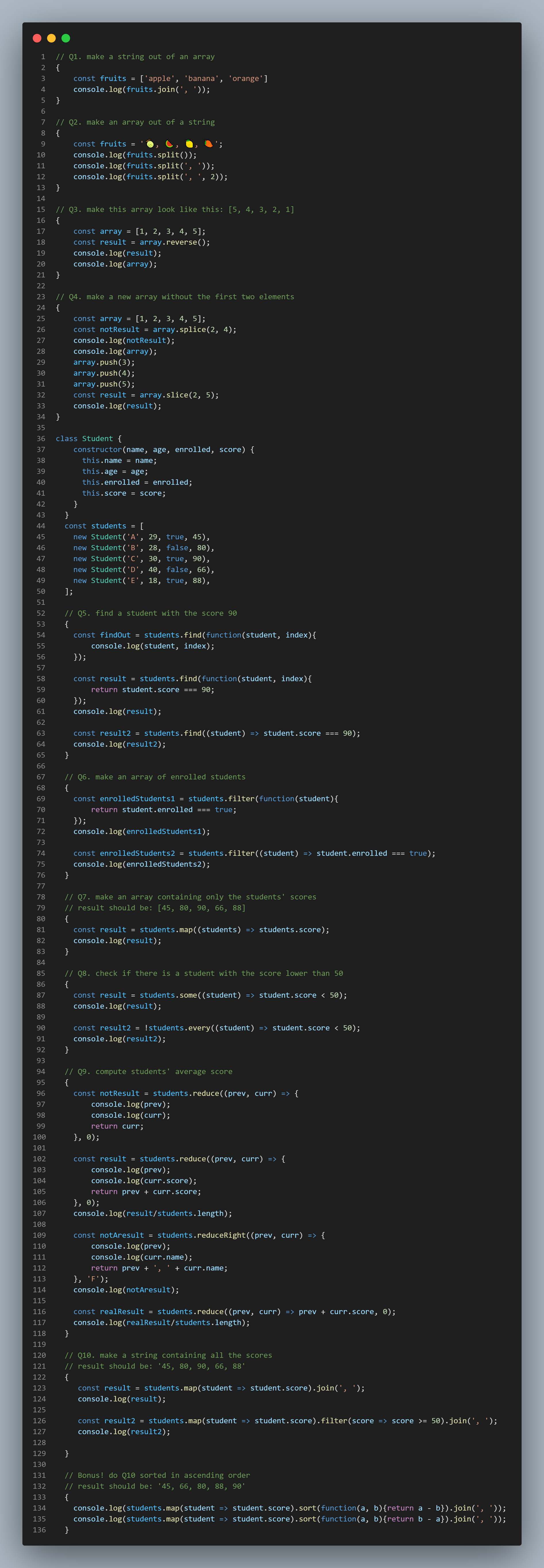This screenshot has height=1568, width=544.
Task: Click the line 'console.log(curr.score);'
Action: pyautogui.click(x=144, y=1181)
